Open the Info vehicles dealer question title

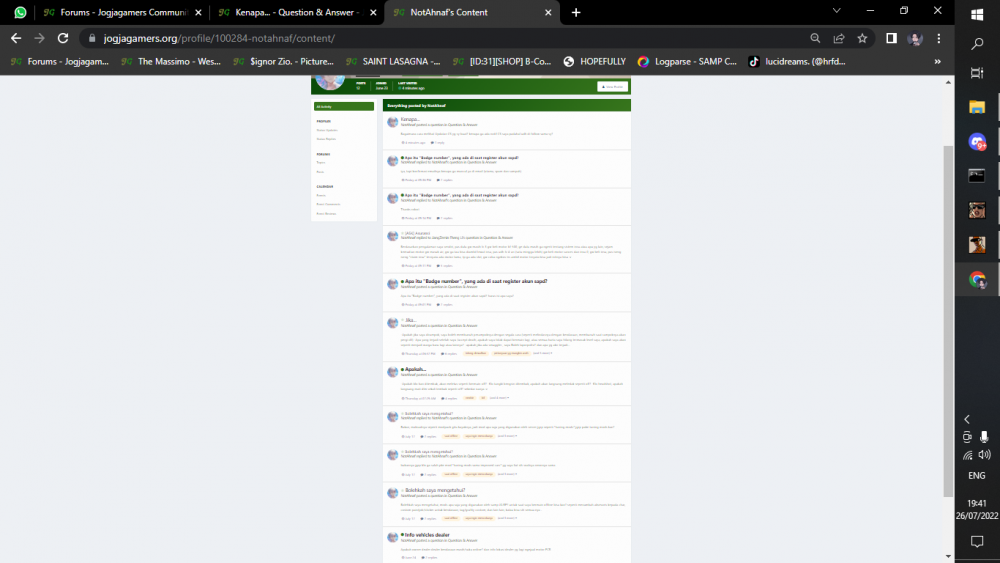427,535
